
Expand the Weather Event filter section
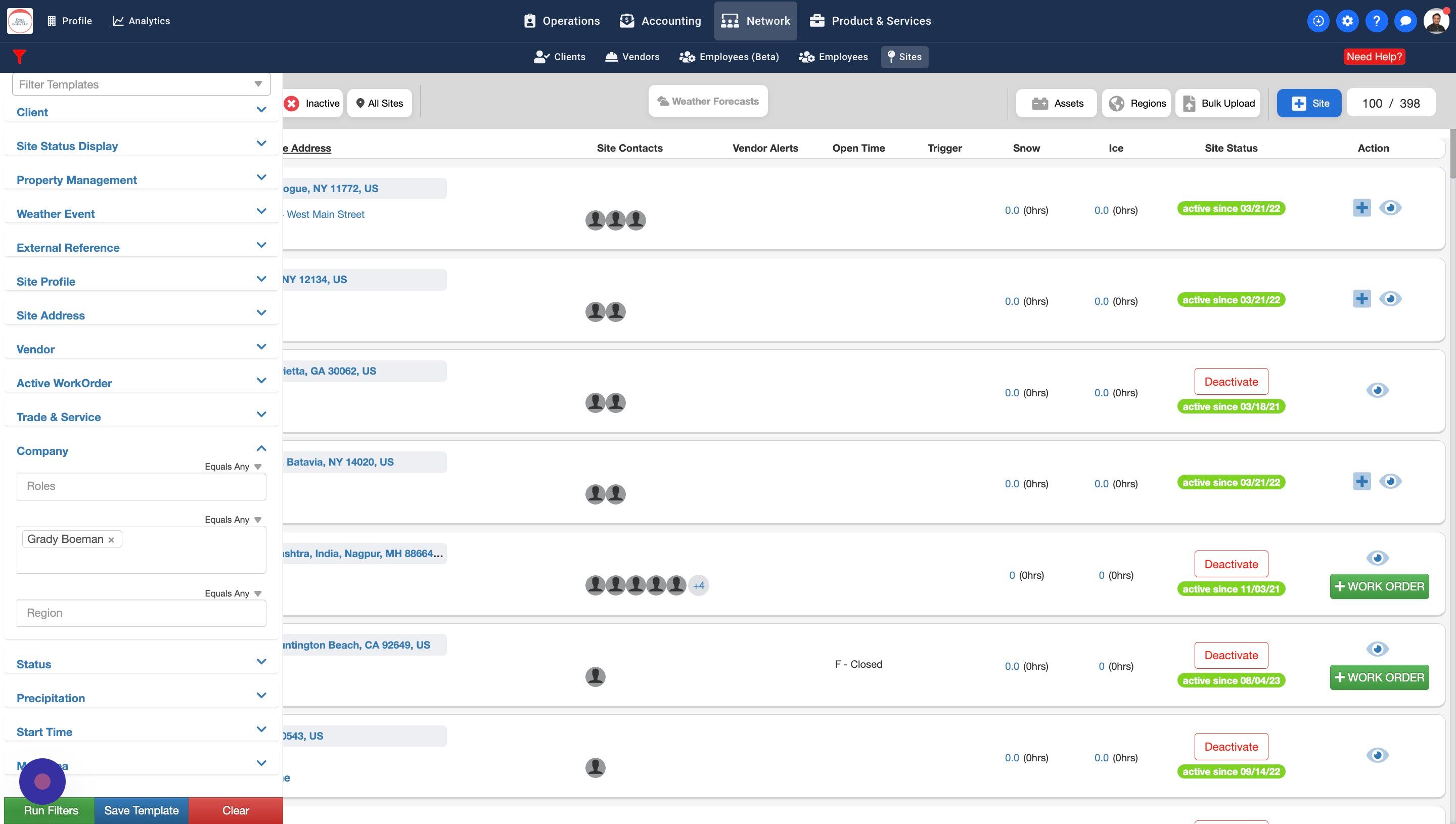[141, 213]
